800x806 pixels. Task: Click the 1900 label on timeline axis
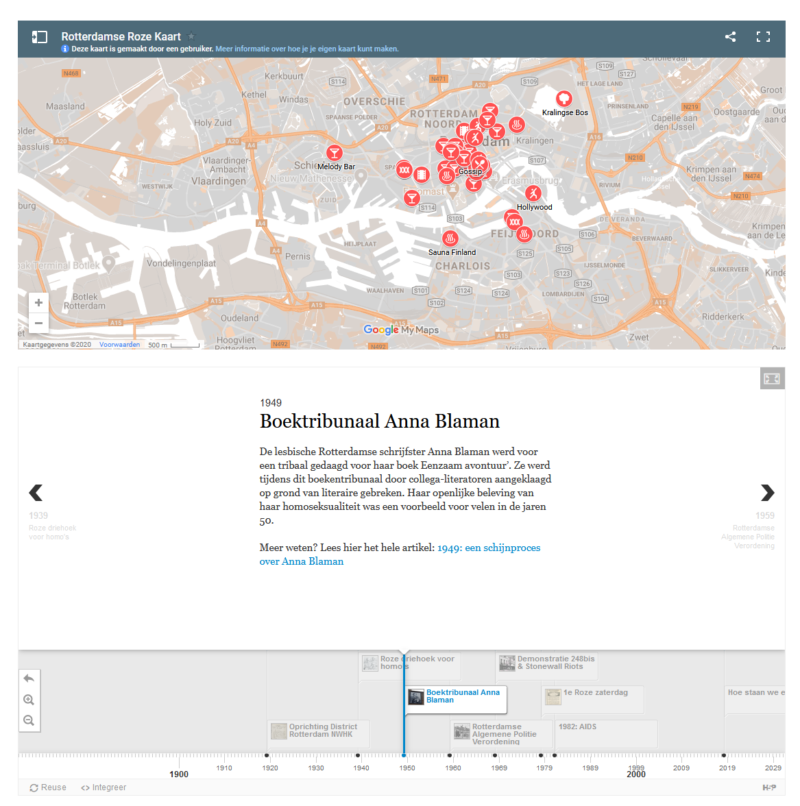pyautogui.click(x=179, y=774)
